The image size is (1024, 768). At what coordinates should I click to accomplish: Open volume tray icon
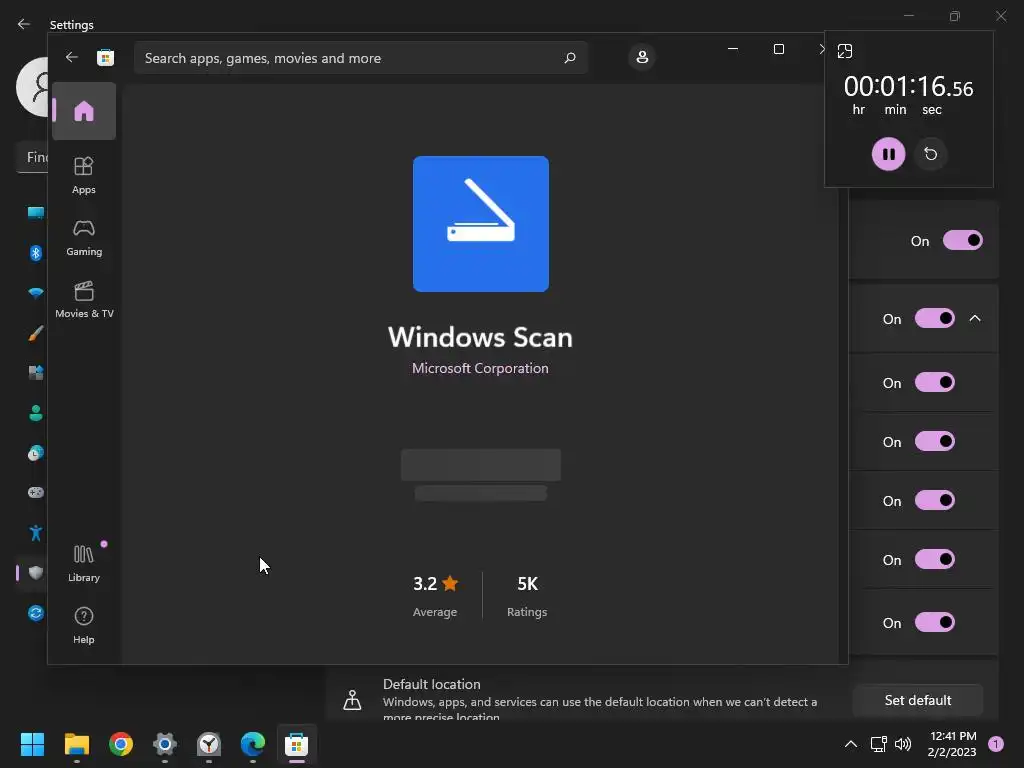point(903,744)
